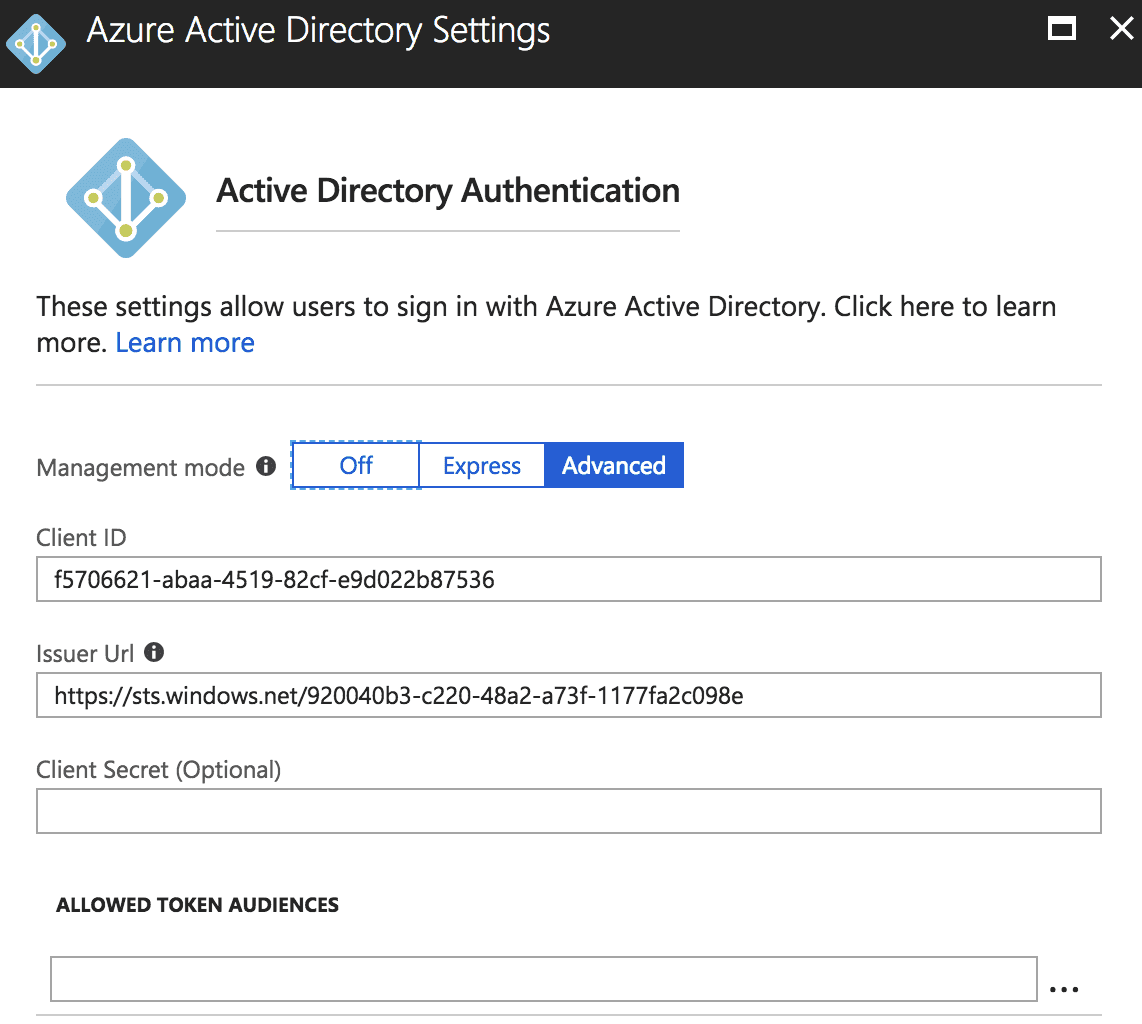Click the Issuer Url label text
This screenshot has height=1024, width=1142.
[x=85, y=653]
